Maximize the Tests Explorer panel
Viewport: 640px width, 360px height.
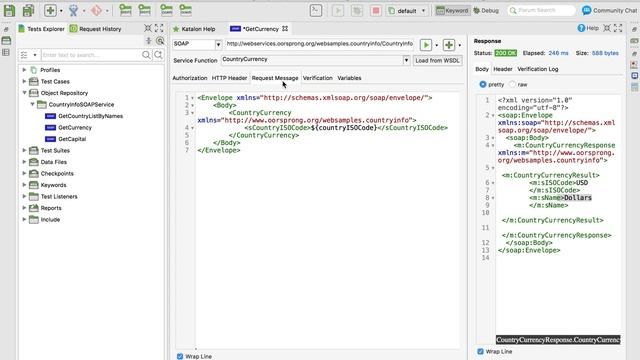159,28
